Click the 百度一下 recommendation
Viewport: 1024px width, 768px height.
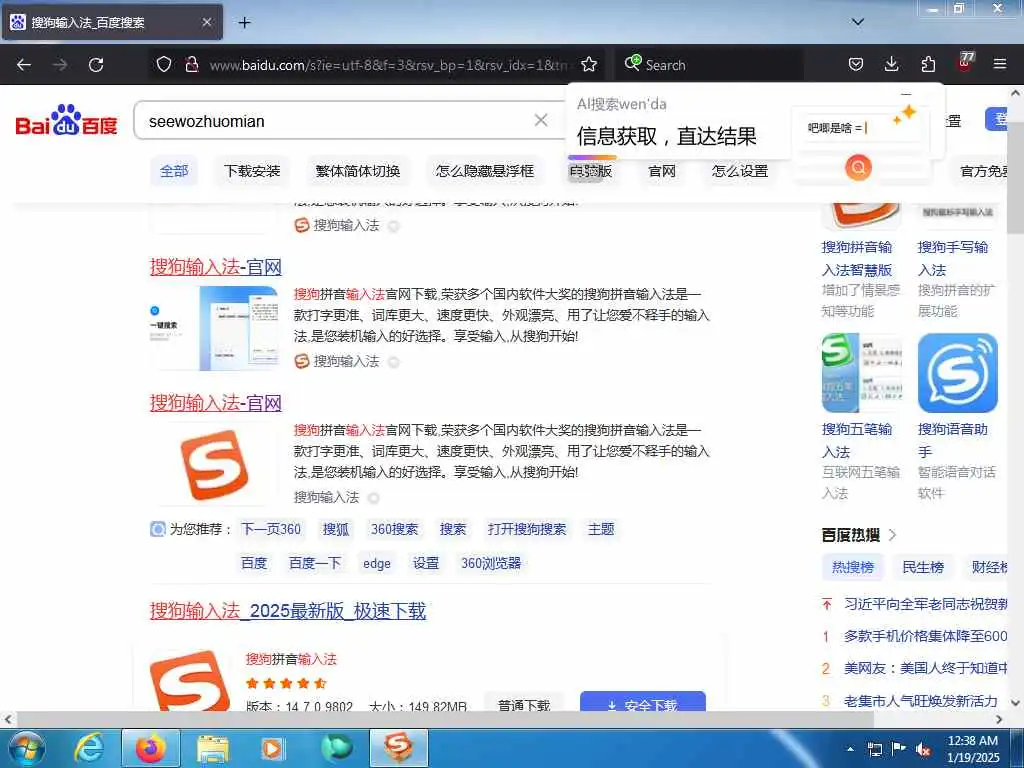pos(315,563)
